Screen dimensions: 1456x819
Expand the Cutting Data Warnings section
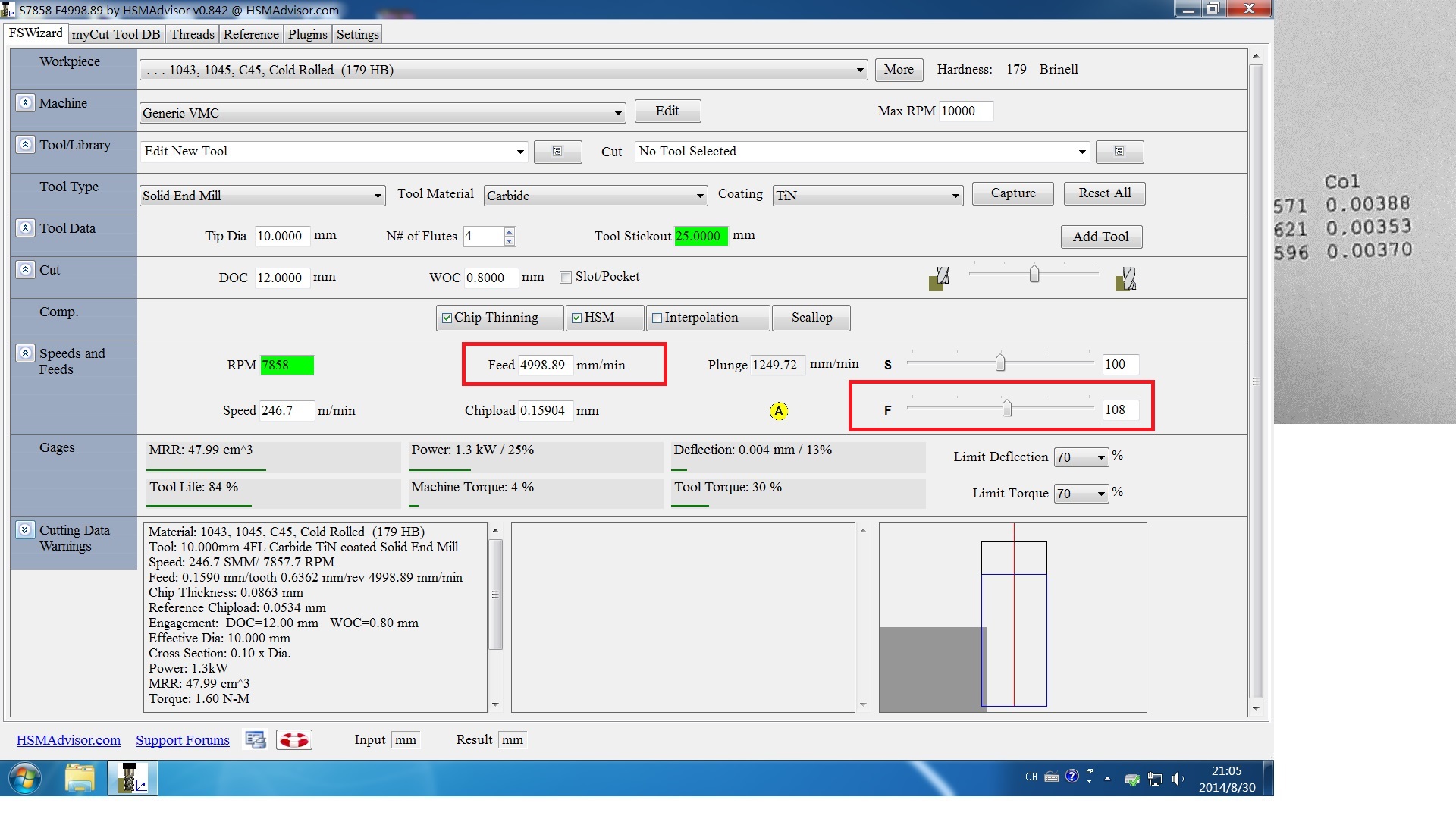tap(25, 530)
